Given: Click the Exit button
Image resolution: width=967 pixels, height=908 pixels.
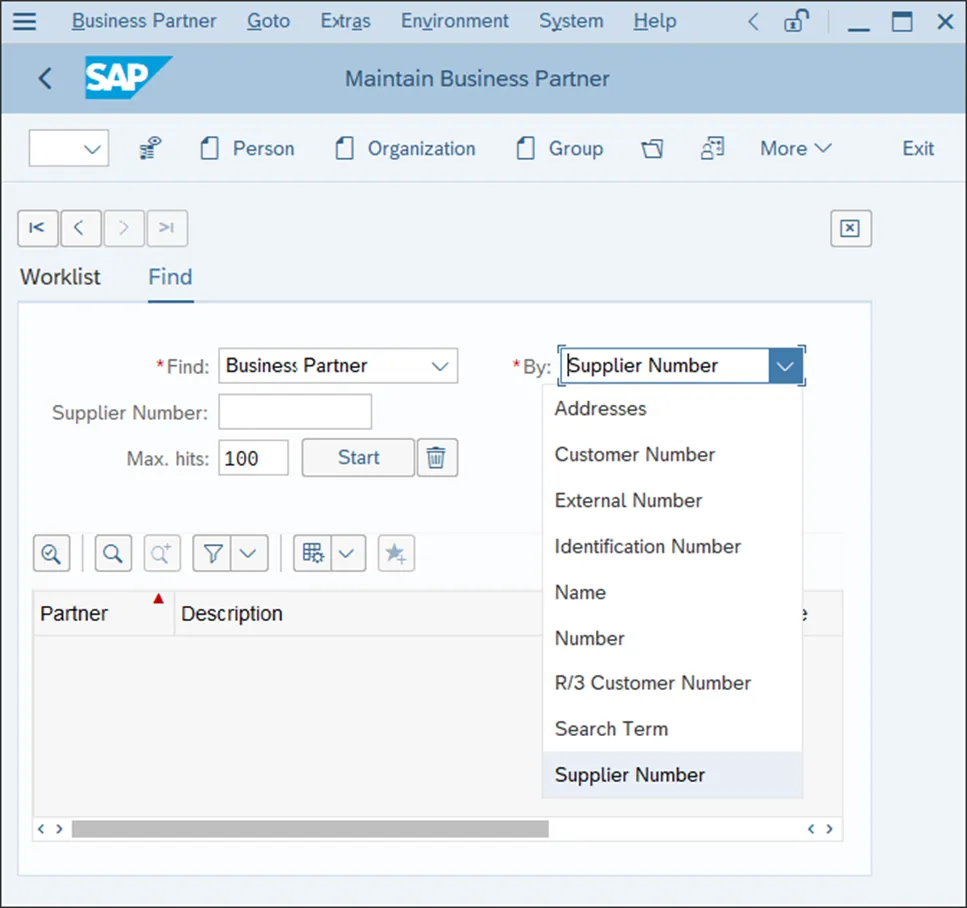Looking at the screenshot, I should 918,149.
